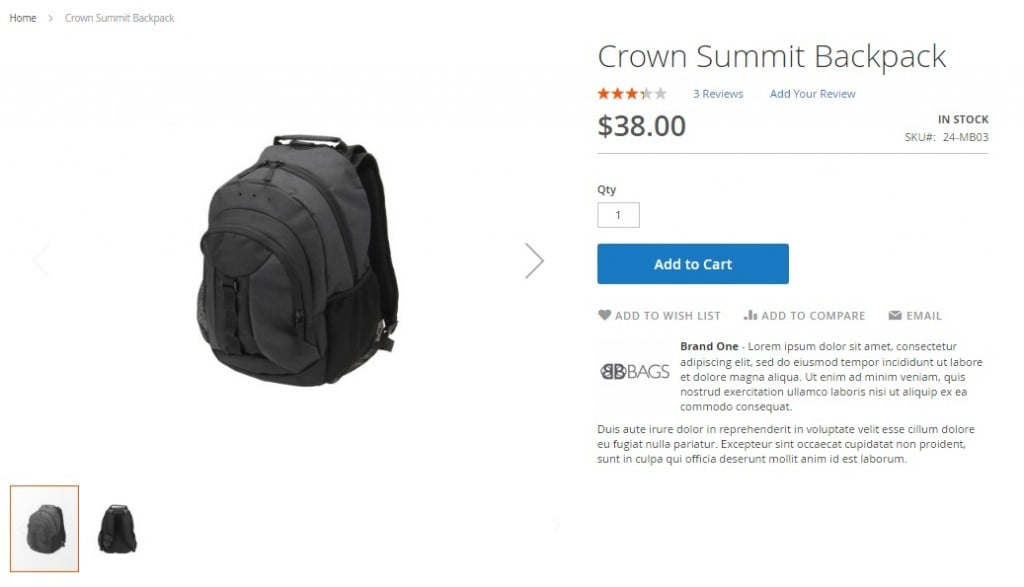Click the Add to Compare text
1024x587 pixels.
813,316
